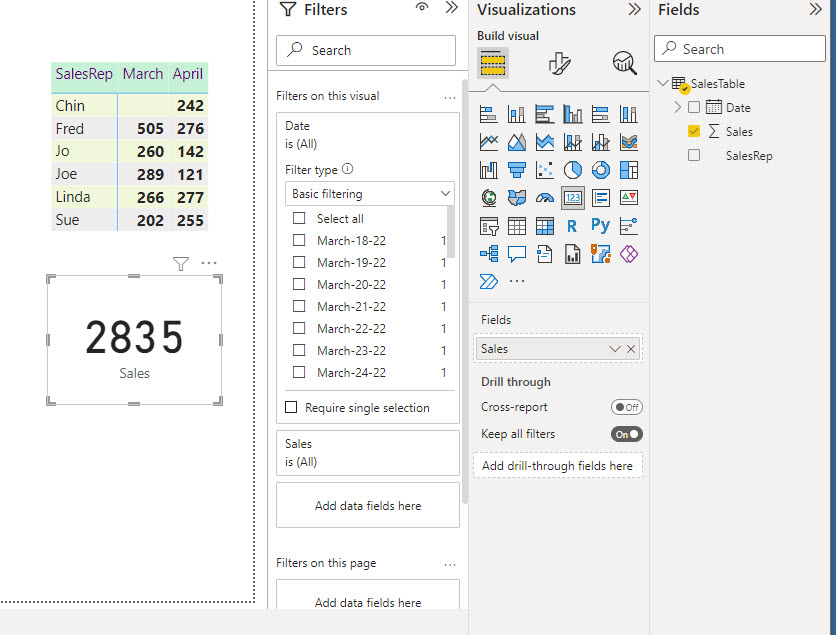Click the filter icon above the card visual

point(181,263)
